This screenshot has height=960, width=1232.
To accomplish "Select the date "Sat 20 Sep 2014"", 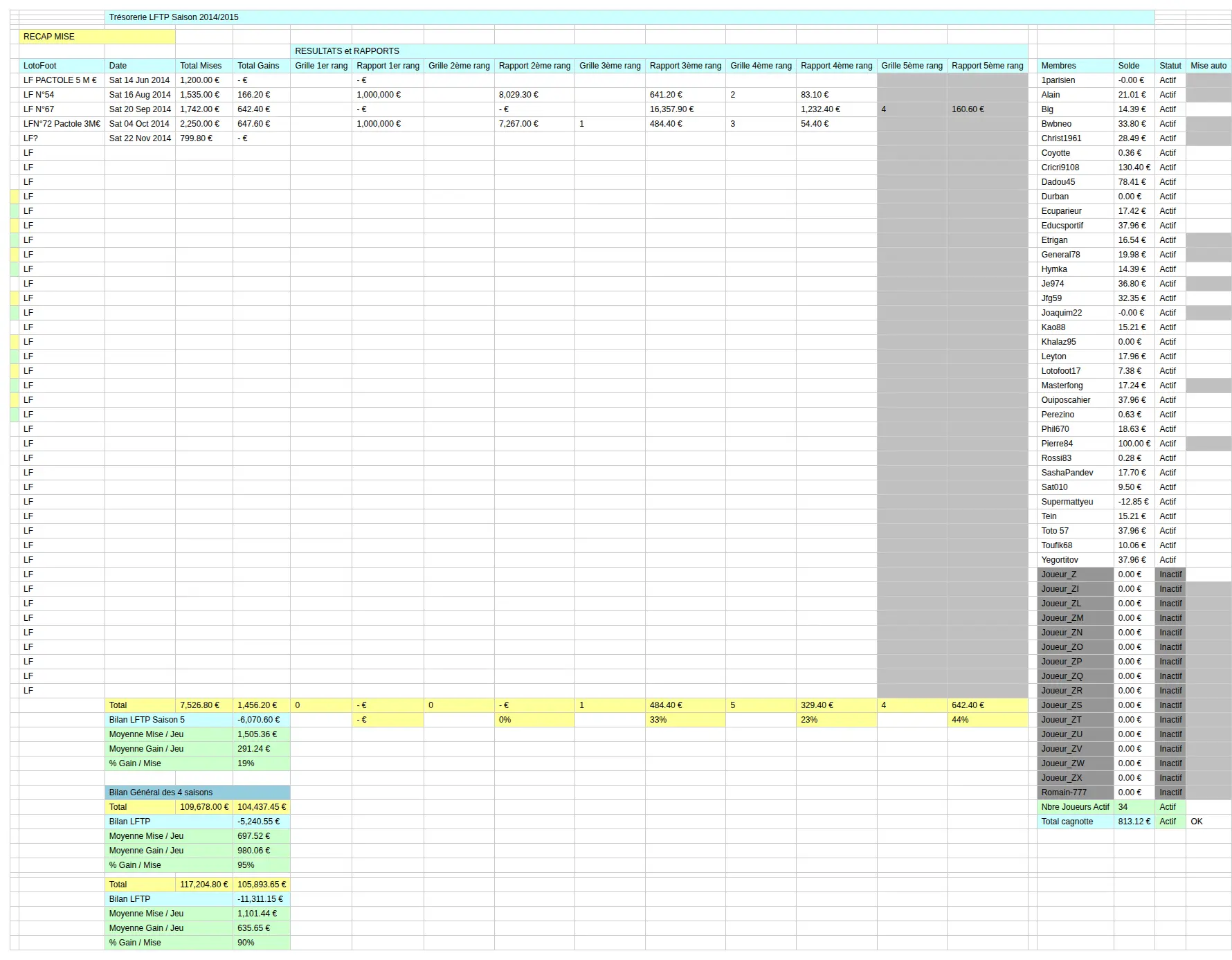I will [x=140, y=109].
